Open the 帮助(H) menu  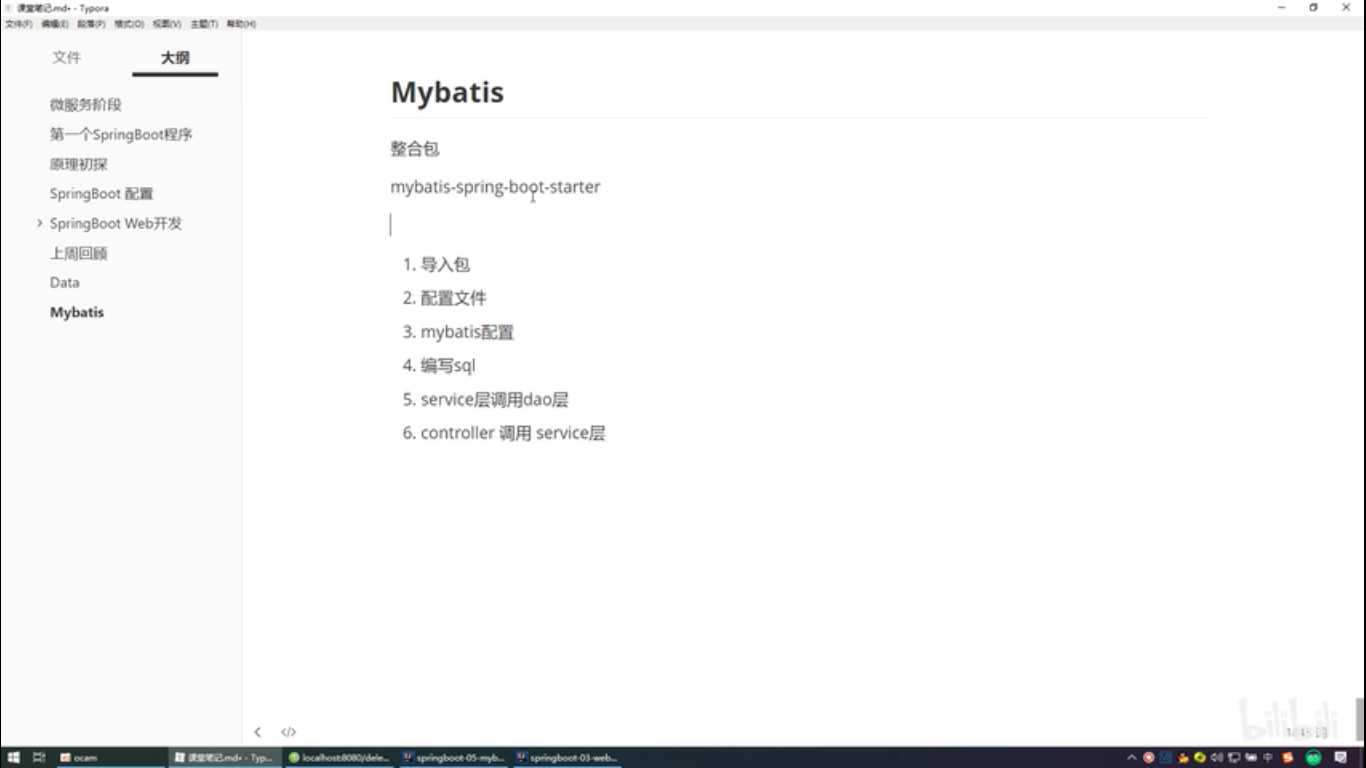tap(241, 23)
